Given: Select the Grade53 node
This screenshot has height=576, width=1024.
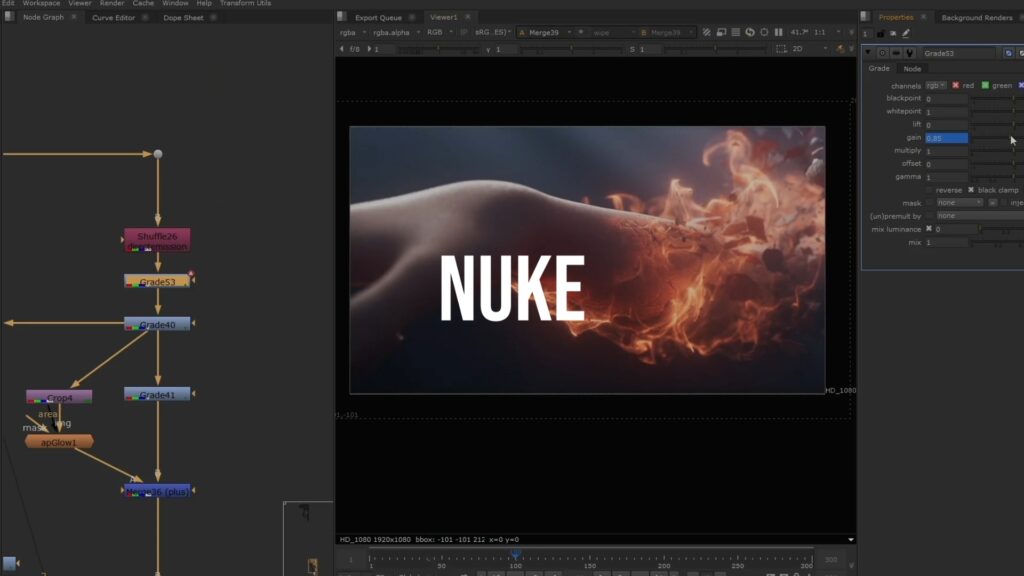Looking at the screenshot, I should coord(157,281).
